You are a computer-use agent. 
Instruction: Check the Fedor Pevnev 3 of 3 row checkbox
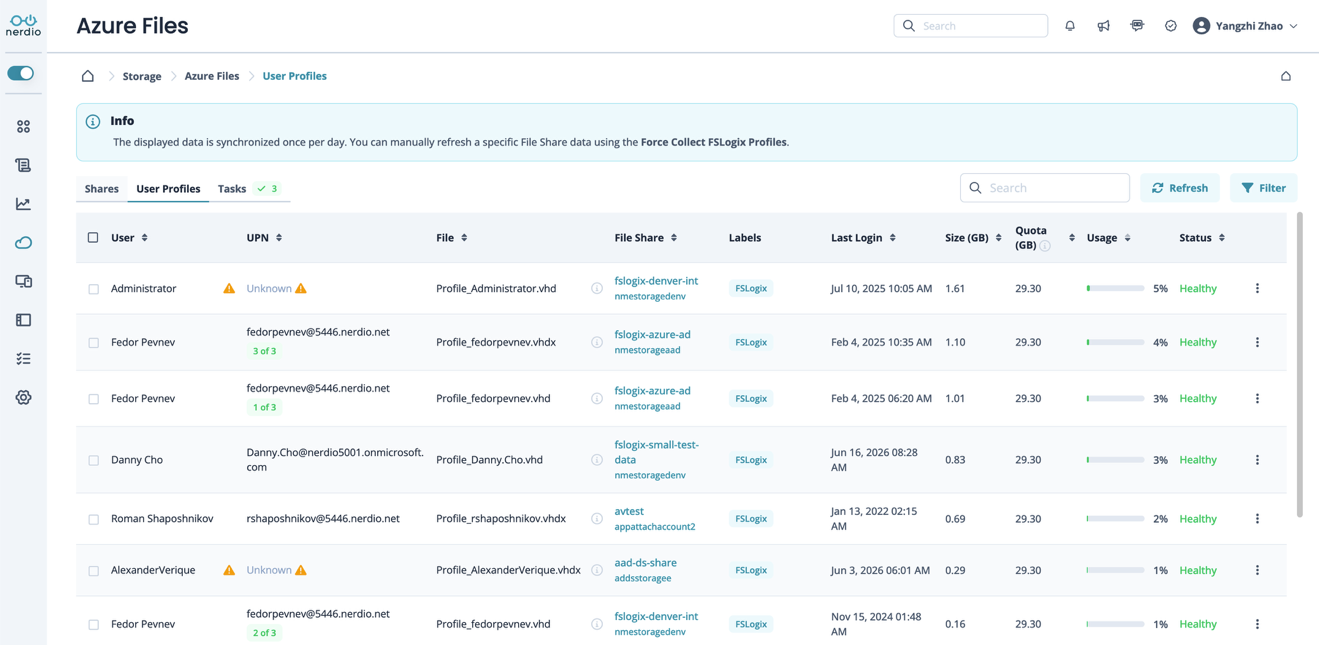(93, 343)
